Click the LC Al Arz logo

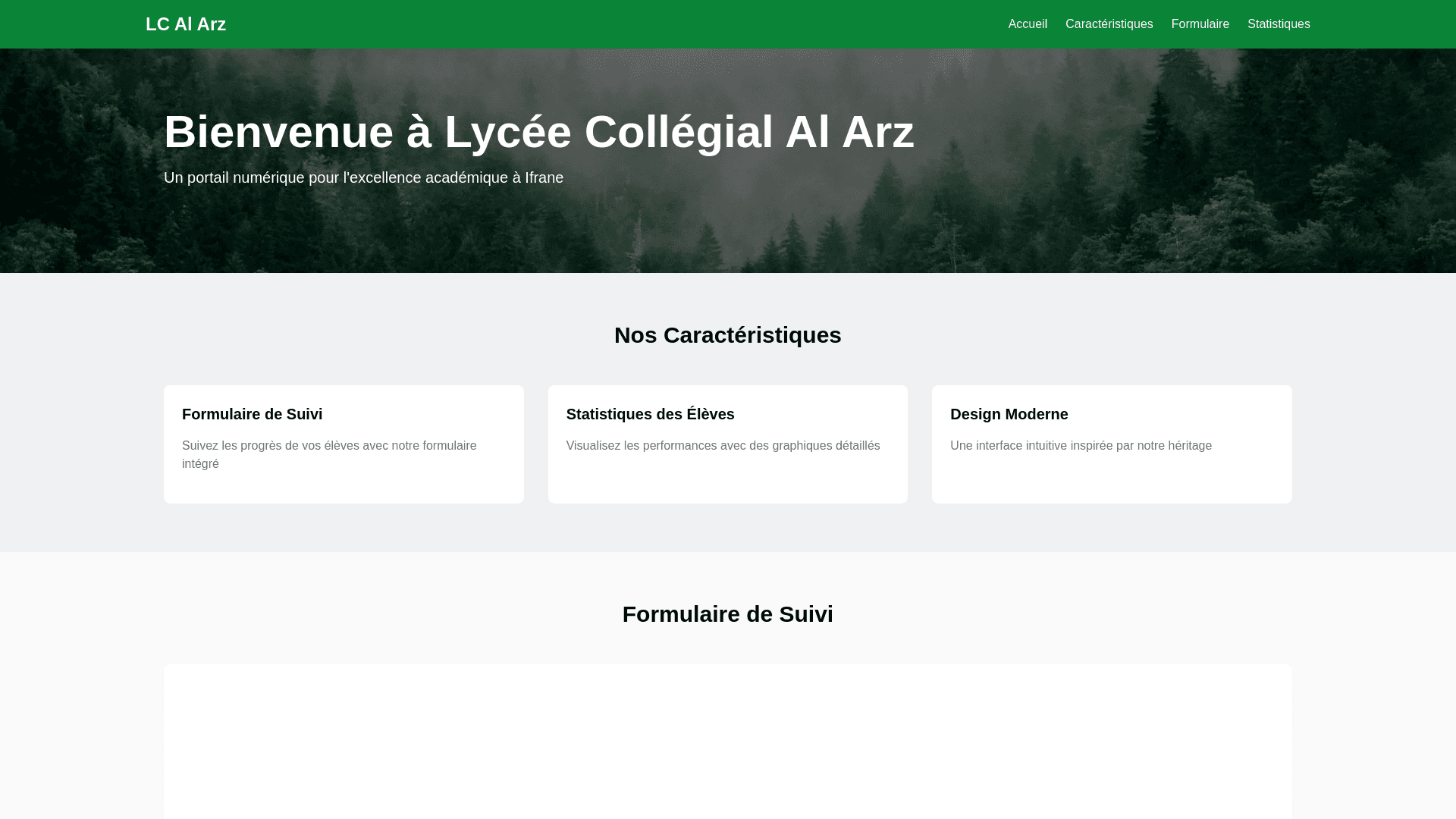(x=185, y=24)
